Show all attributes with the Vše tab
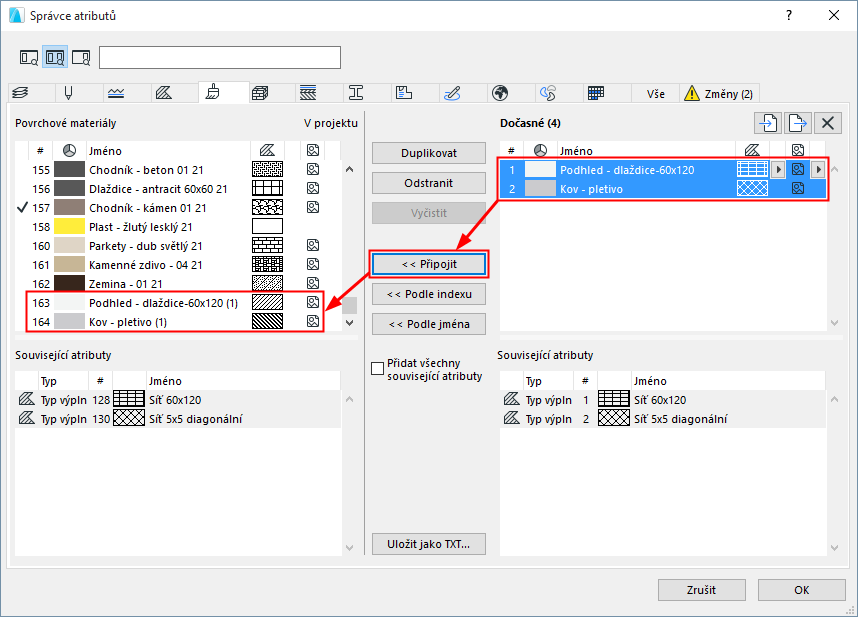The width and height of the screenshot is (858, 617). pos(656,94)
